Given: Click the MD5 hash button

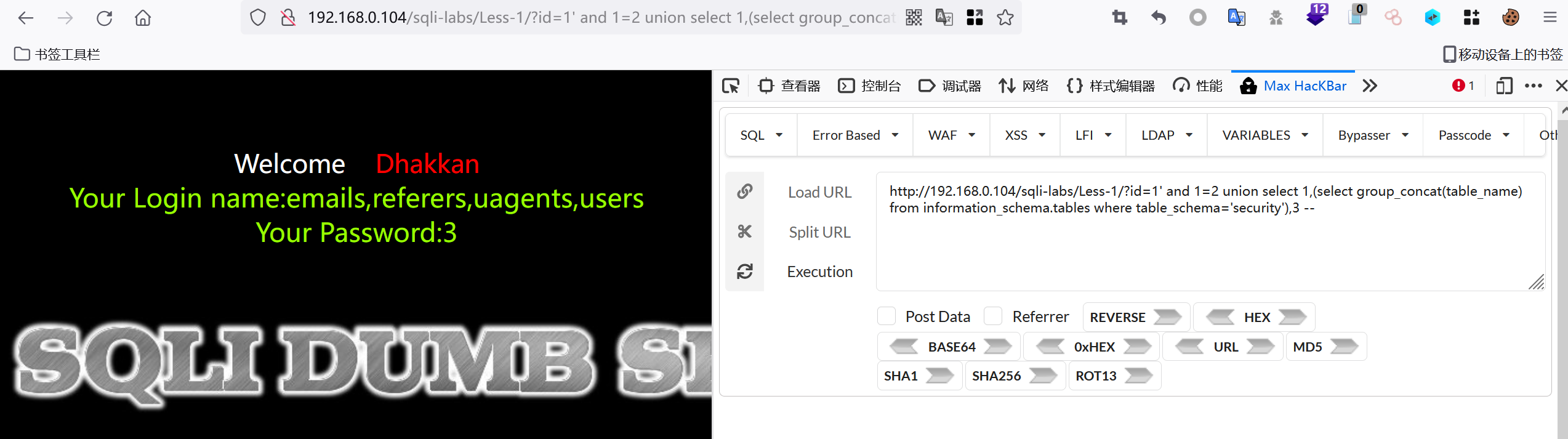Looking at the screenshot, I should tap(1326, 347).
